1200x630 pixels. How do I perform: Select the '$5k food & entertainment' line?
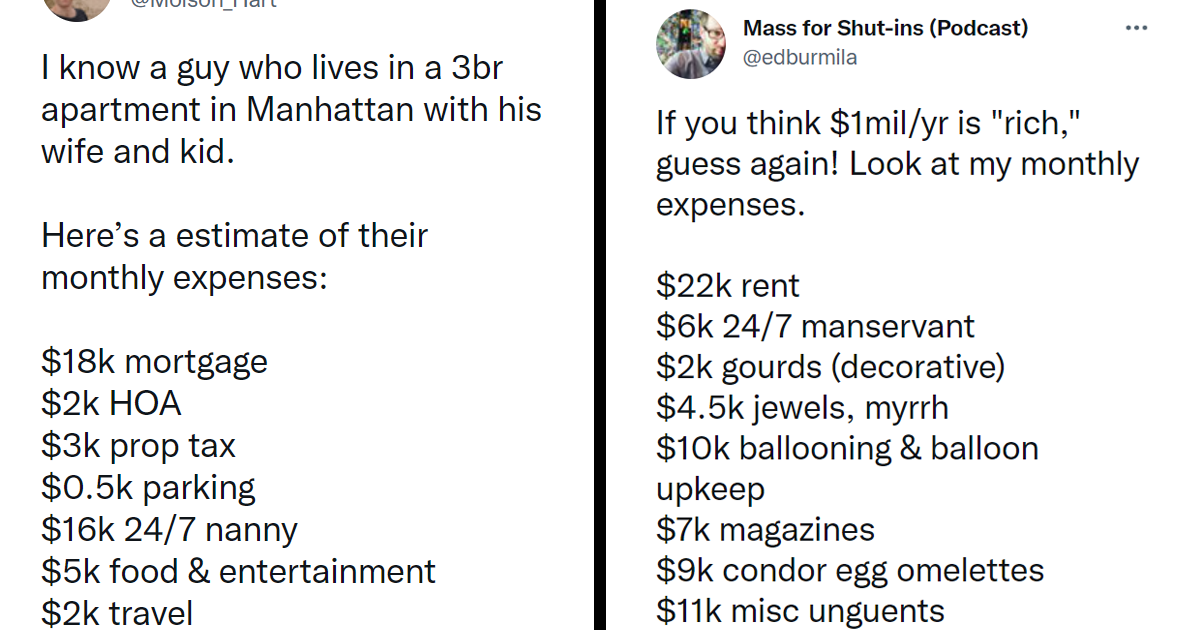point(237,571)
